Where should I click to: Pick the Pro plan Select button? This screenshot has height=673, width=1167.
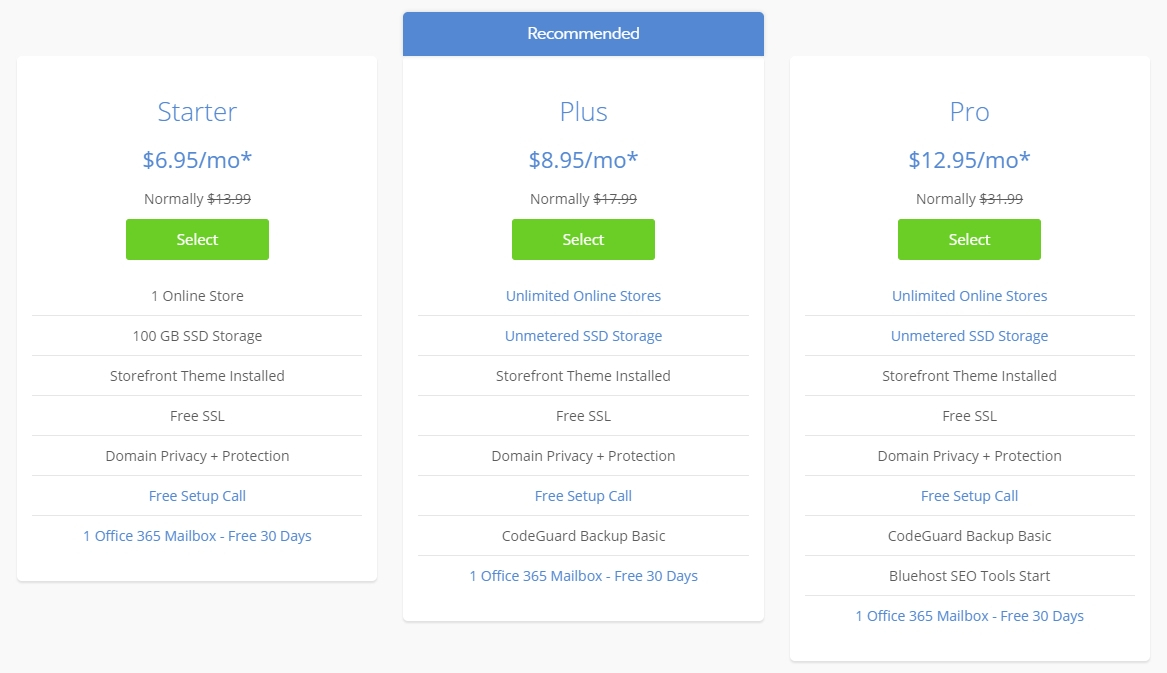969,239
